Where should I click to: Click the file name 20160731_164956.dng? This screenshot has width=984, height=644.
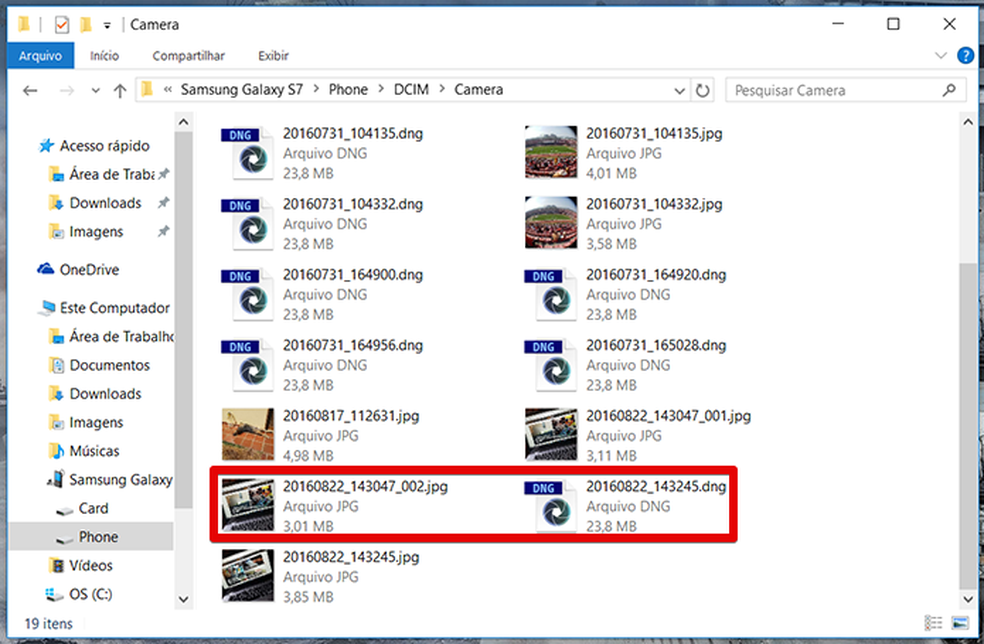tap(353, 345)
